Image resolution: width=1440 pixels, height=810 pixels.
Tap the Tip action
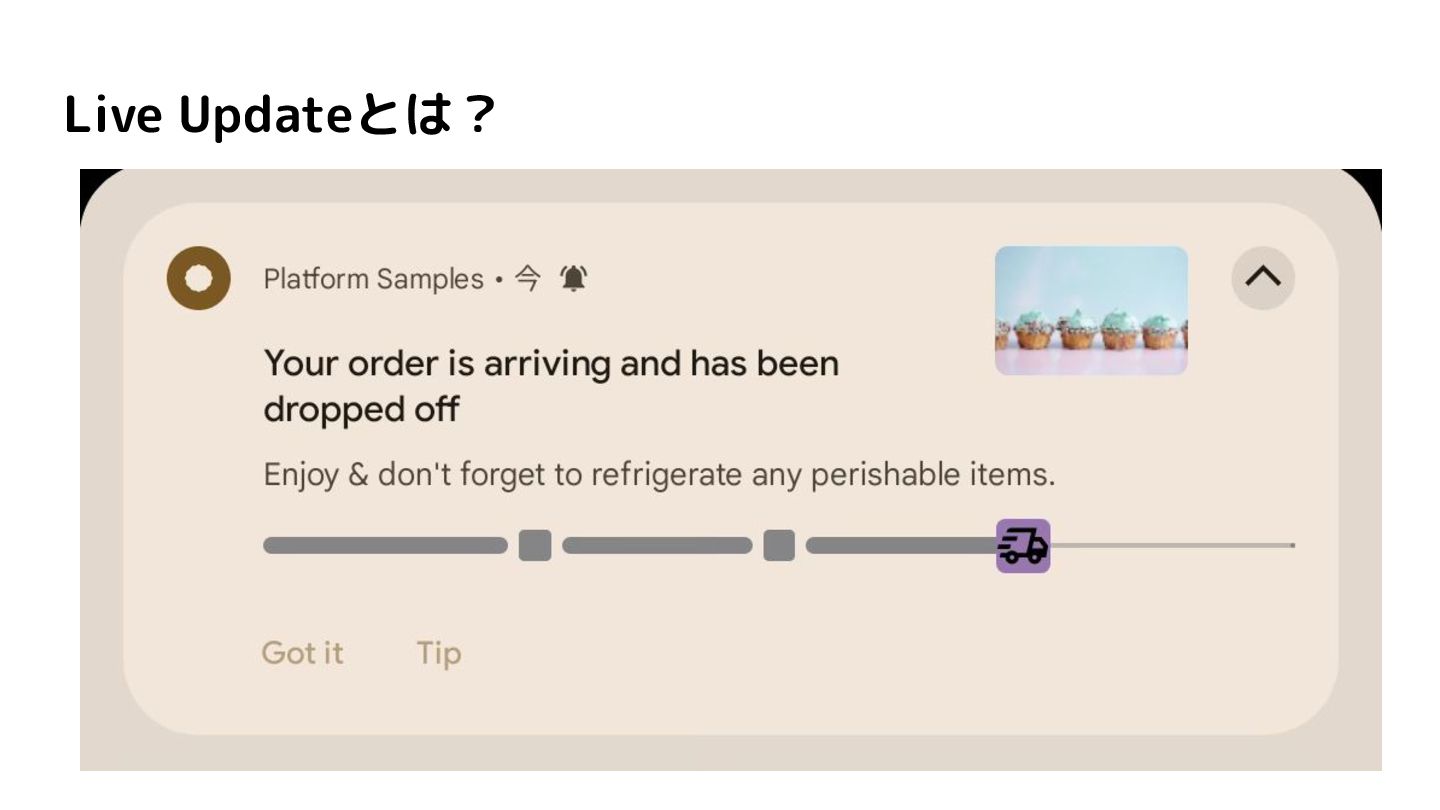pyautogui.click(x=439, y=653)
